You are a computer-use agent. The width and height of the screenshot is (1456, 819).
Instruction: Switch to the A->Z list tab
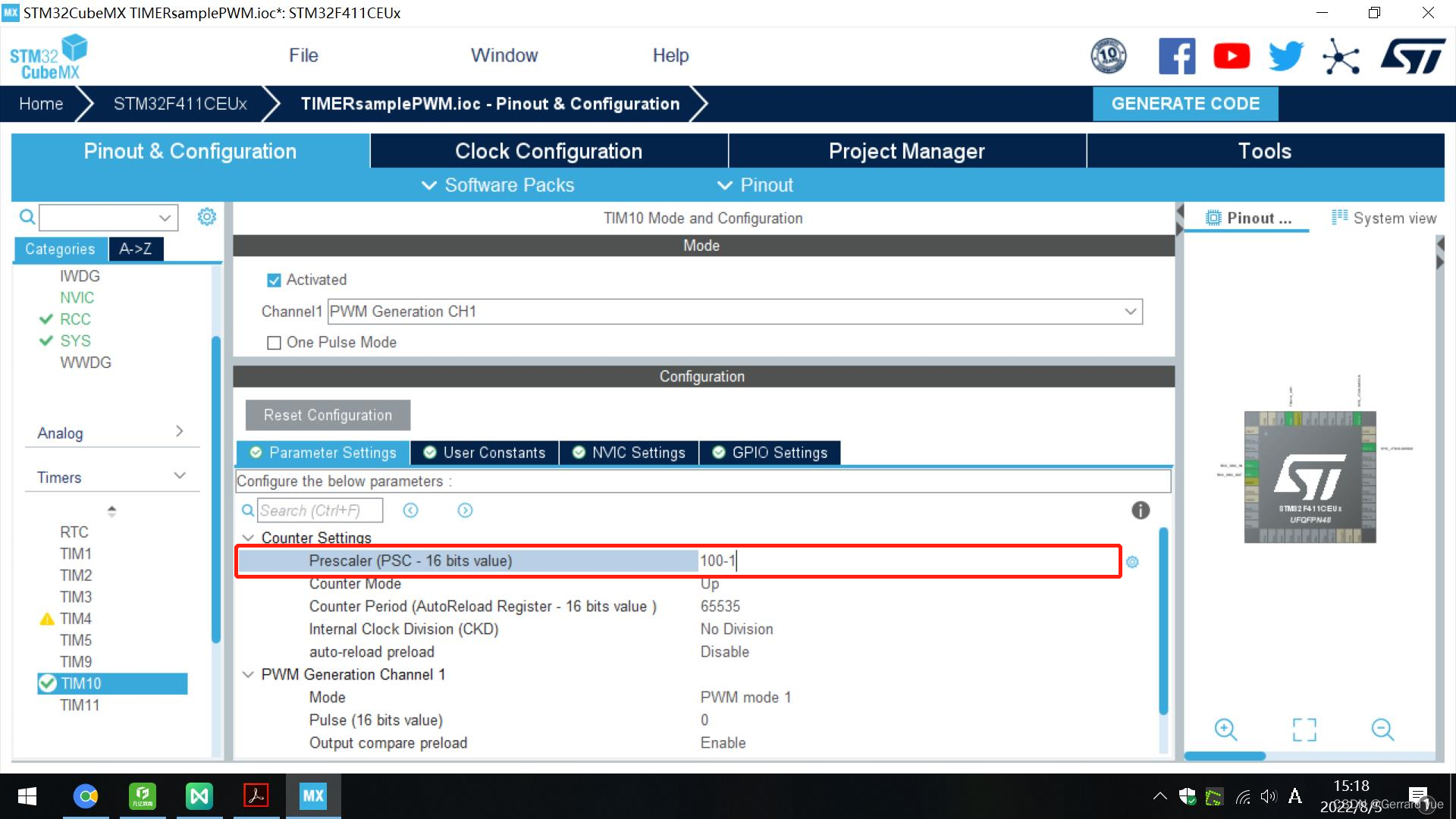point(135,249)
